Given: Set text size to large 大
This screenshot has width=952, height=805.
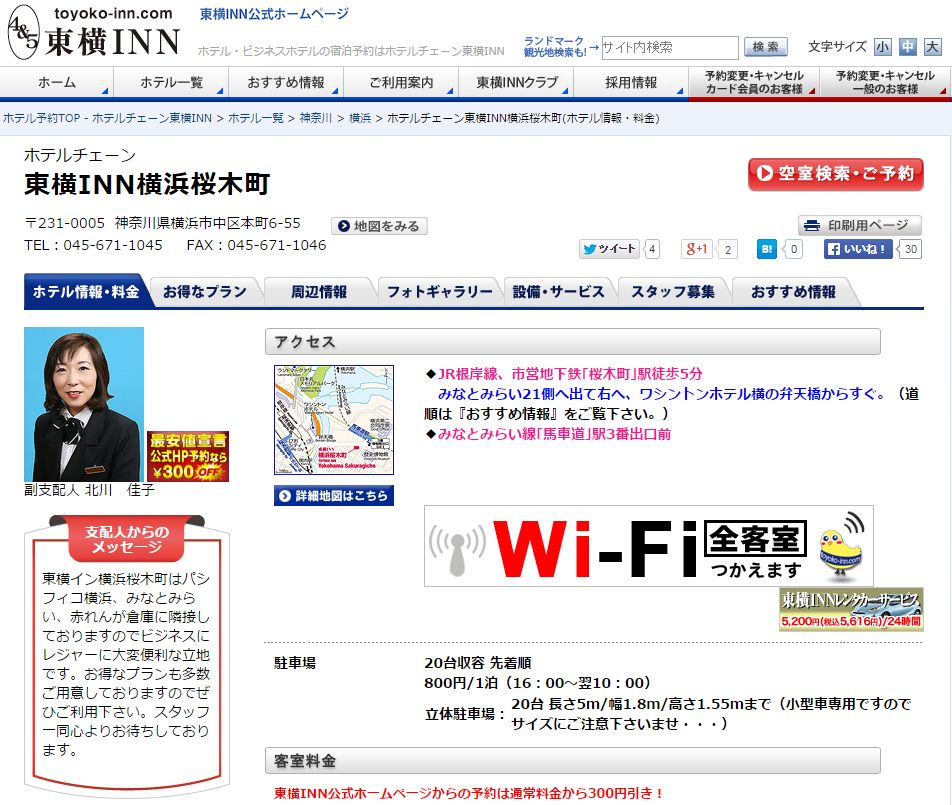Looking at the screenshot, I should pyautogui.click(x=933, y=47).
